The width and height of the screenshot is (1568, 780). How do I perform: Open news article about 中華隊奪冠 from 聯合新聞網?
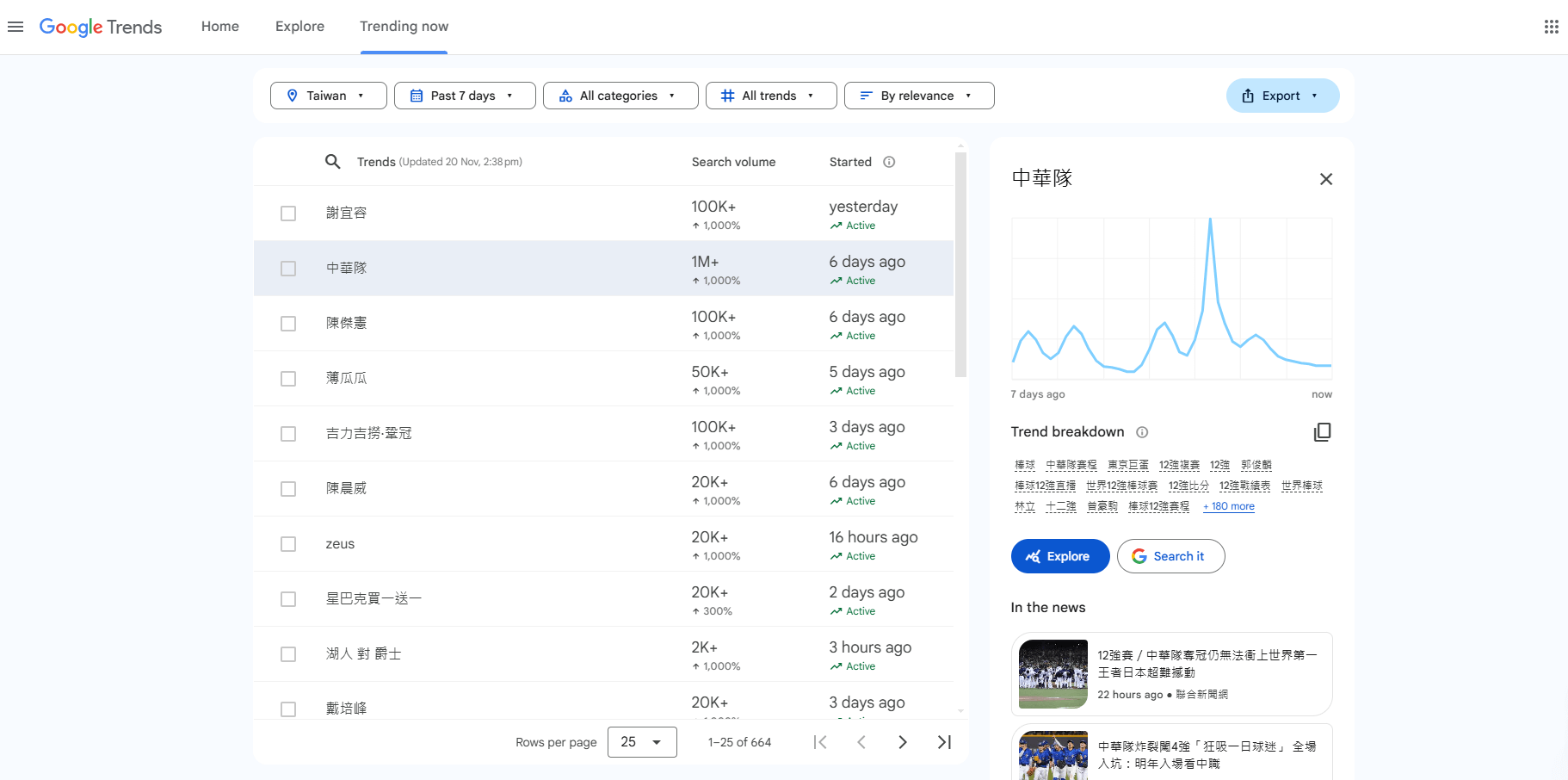(1172, 674)
